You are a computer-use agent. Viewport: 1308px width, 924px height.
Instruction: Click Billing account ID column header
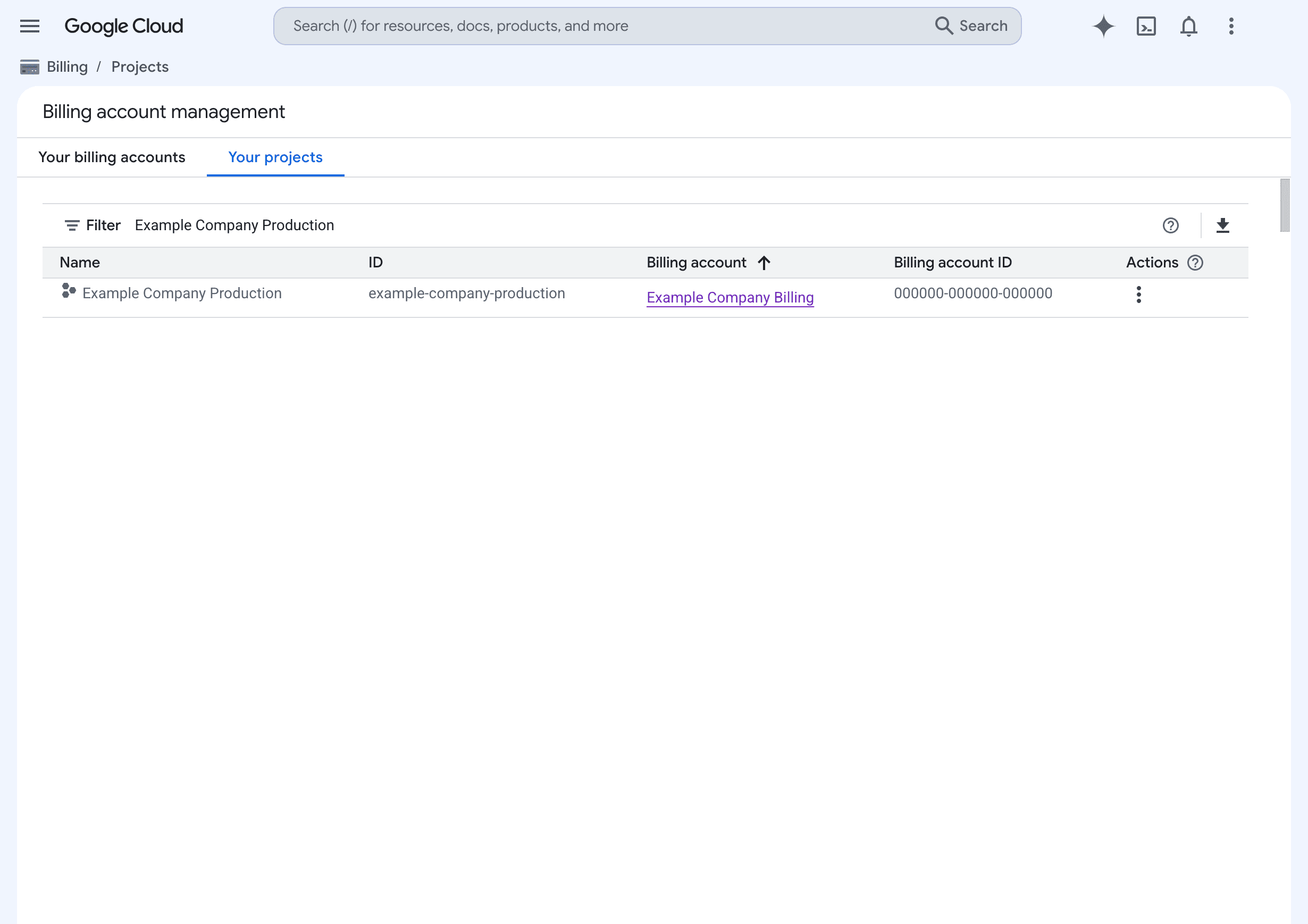952,262
